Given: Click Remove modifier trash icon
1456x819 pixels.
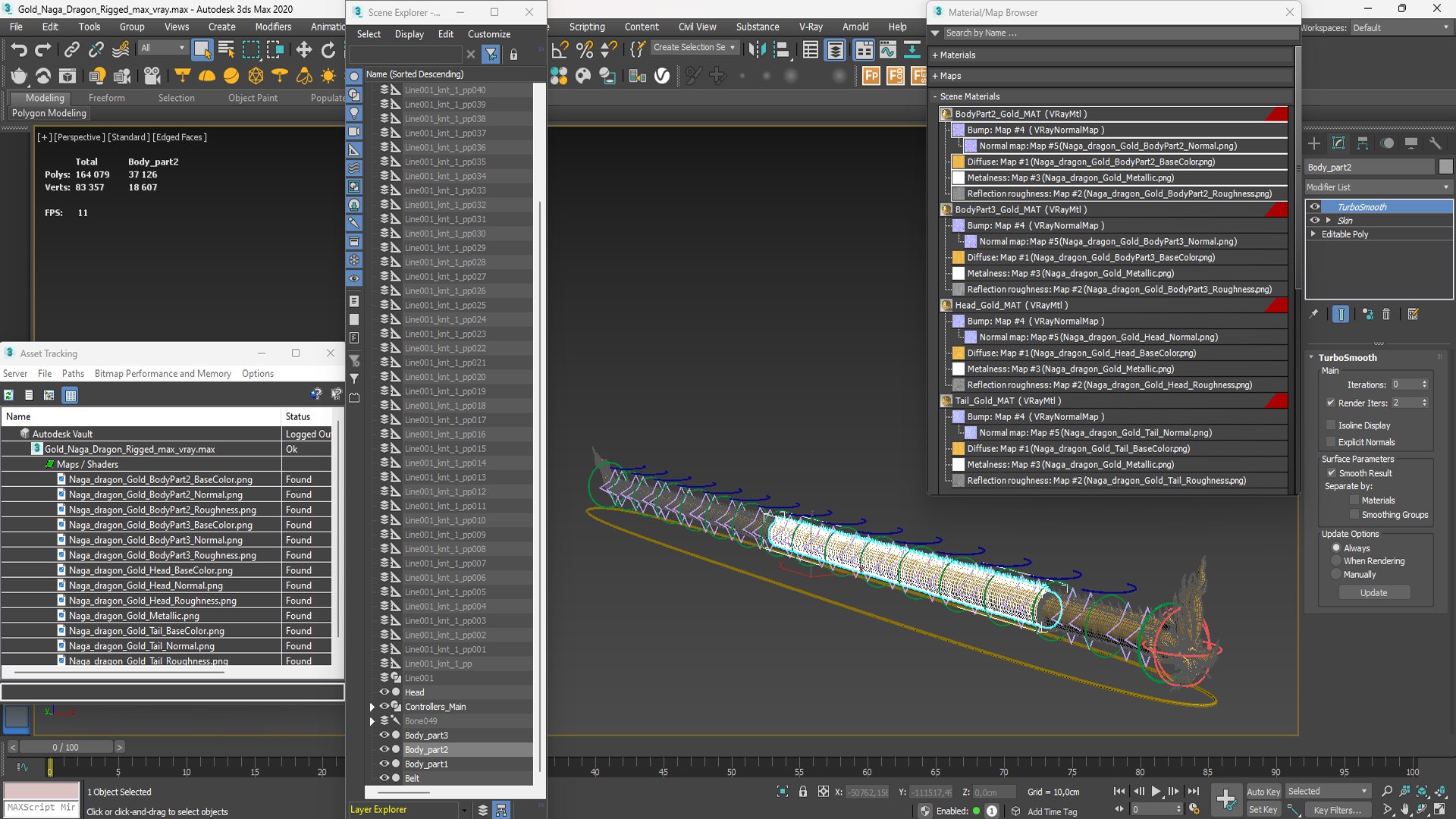Looking at the screenshot, I should [1386, 314].
